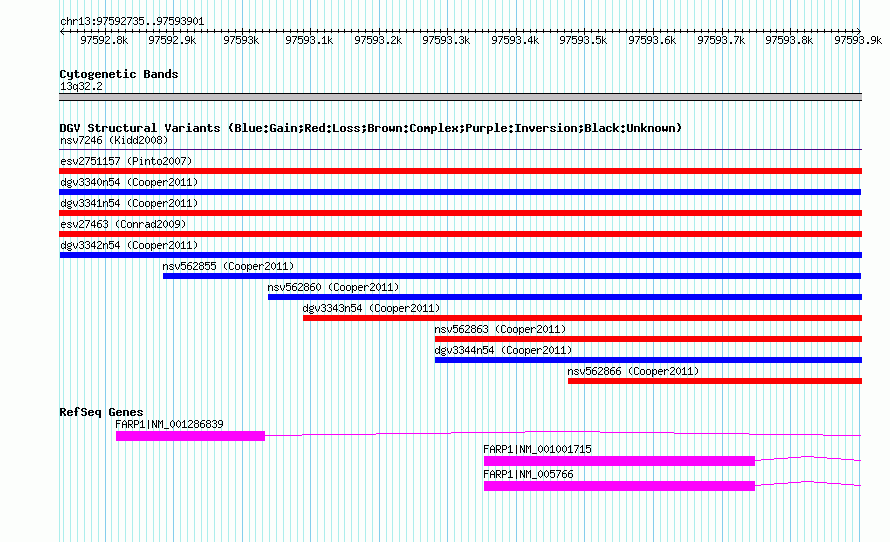Click the 13q32.2 band label
890x542 pixels.
pos(81,86)
